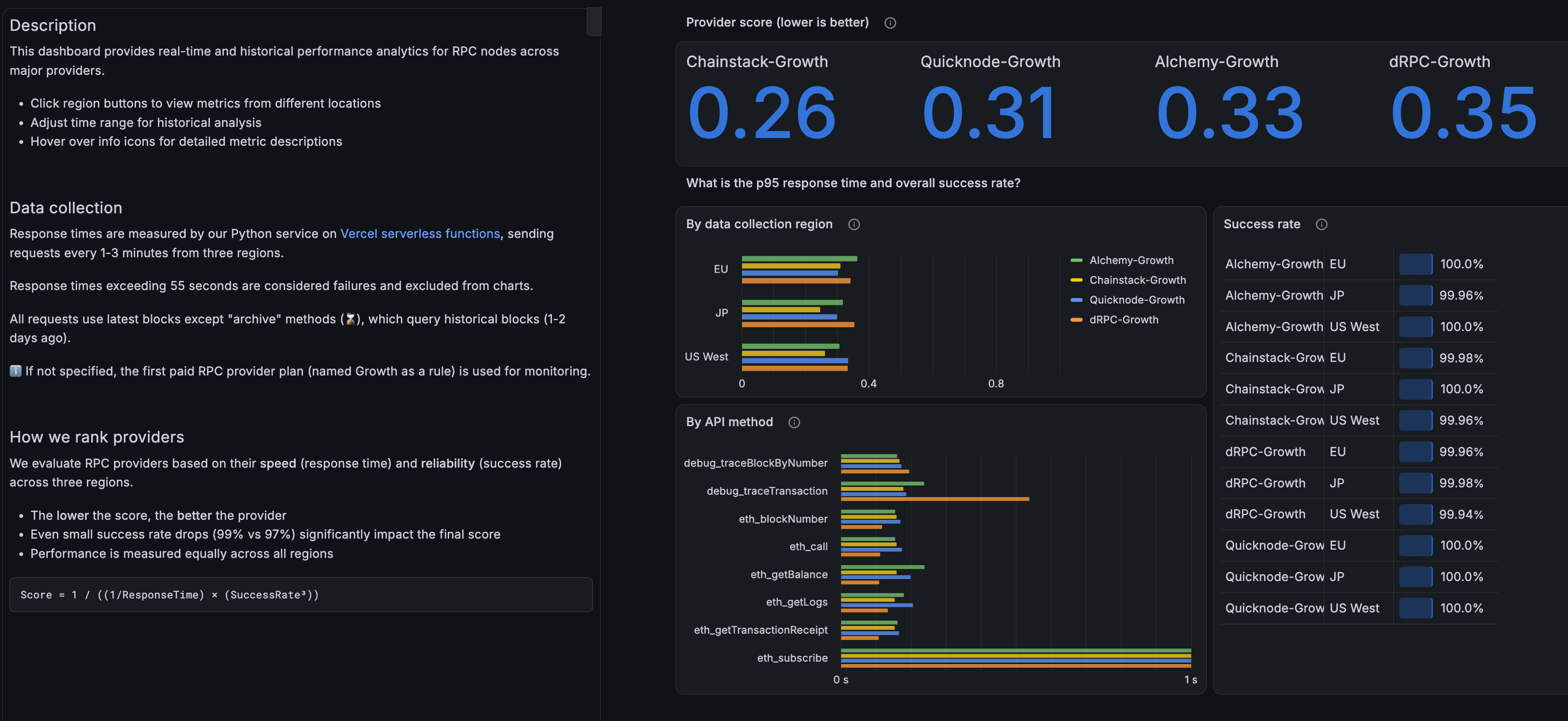Select the Quicknode-Growth EU success rate value
This screenshot has width=1568, height=721.
point(1461,546)
